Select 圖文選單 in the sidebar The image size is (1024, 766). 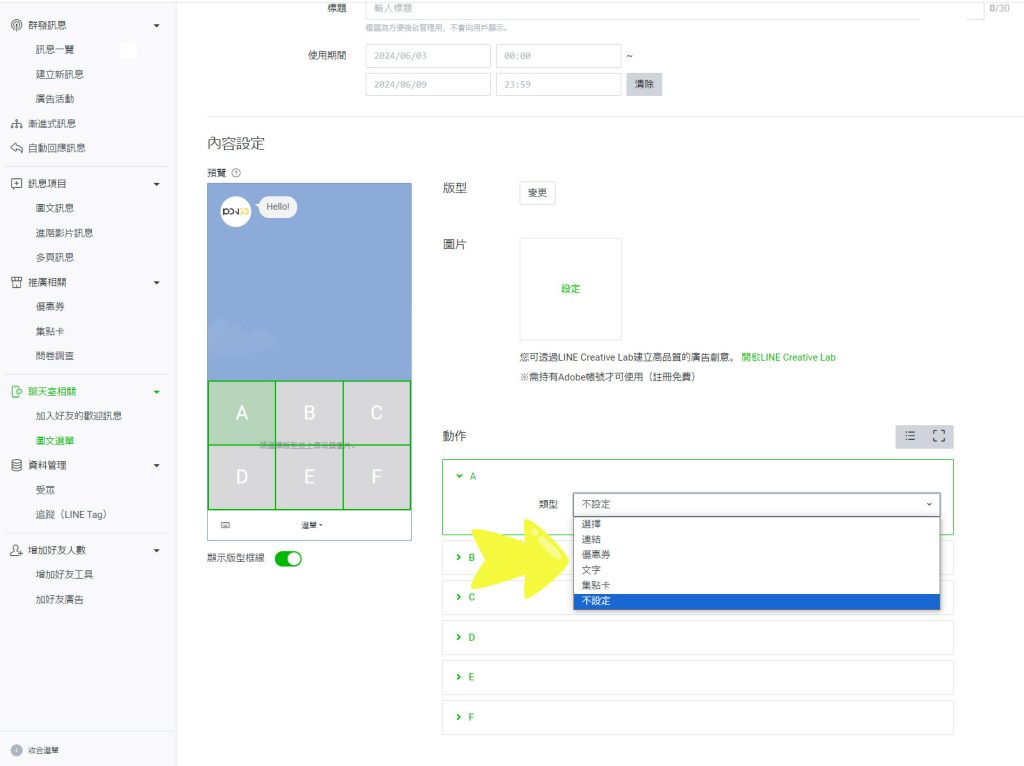55,440
